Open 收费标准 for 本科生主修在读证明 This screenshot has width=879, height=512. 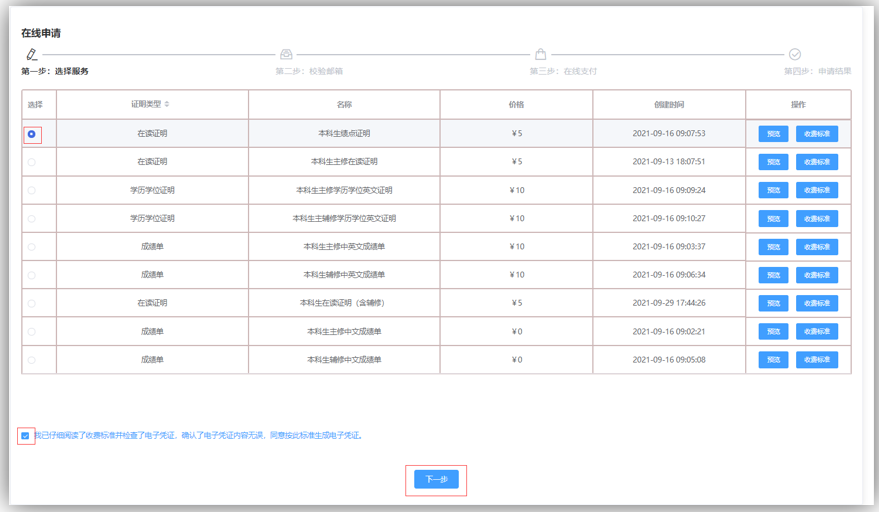[816, 162]
